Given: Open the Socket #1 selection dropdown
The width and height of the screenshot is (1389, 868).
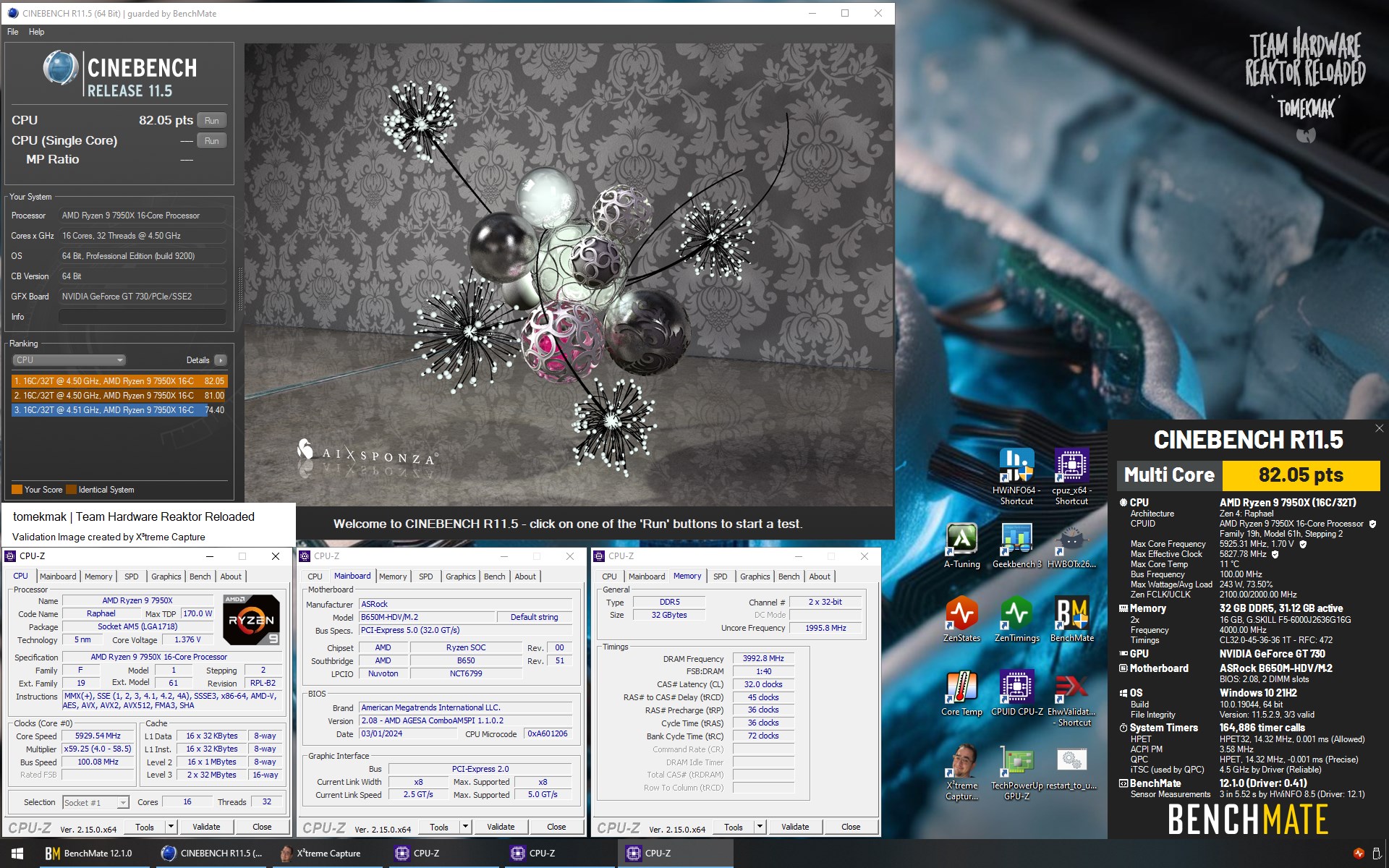Looking at the screenshot, I should tap(95, 802).
